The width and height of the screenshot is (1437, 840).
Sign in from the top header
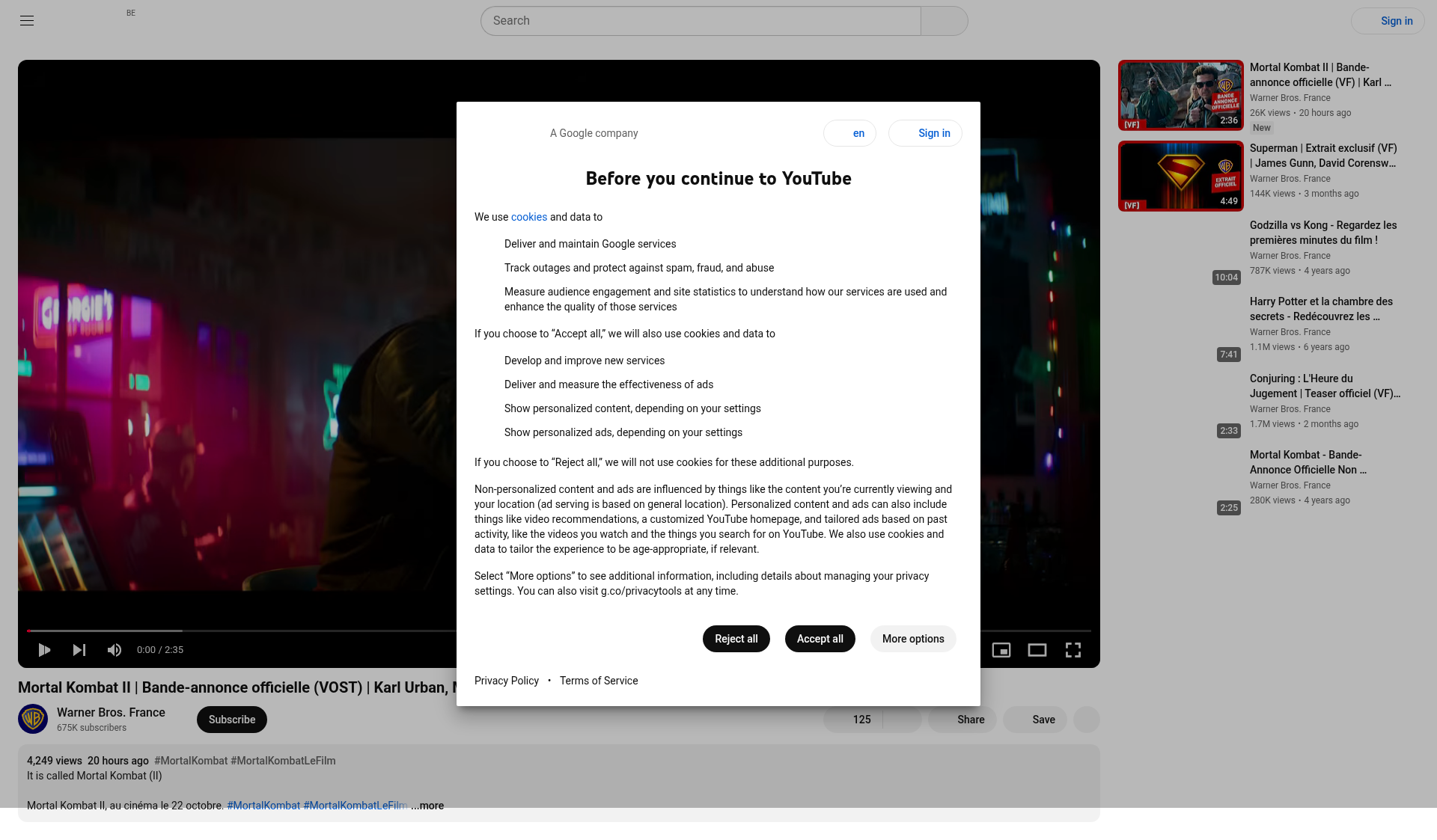1388,21
